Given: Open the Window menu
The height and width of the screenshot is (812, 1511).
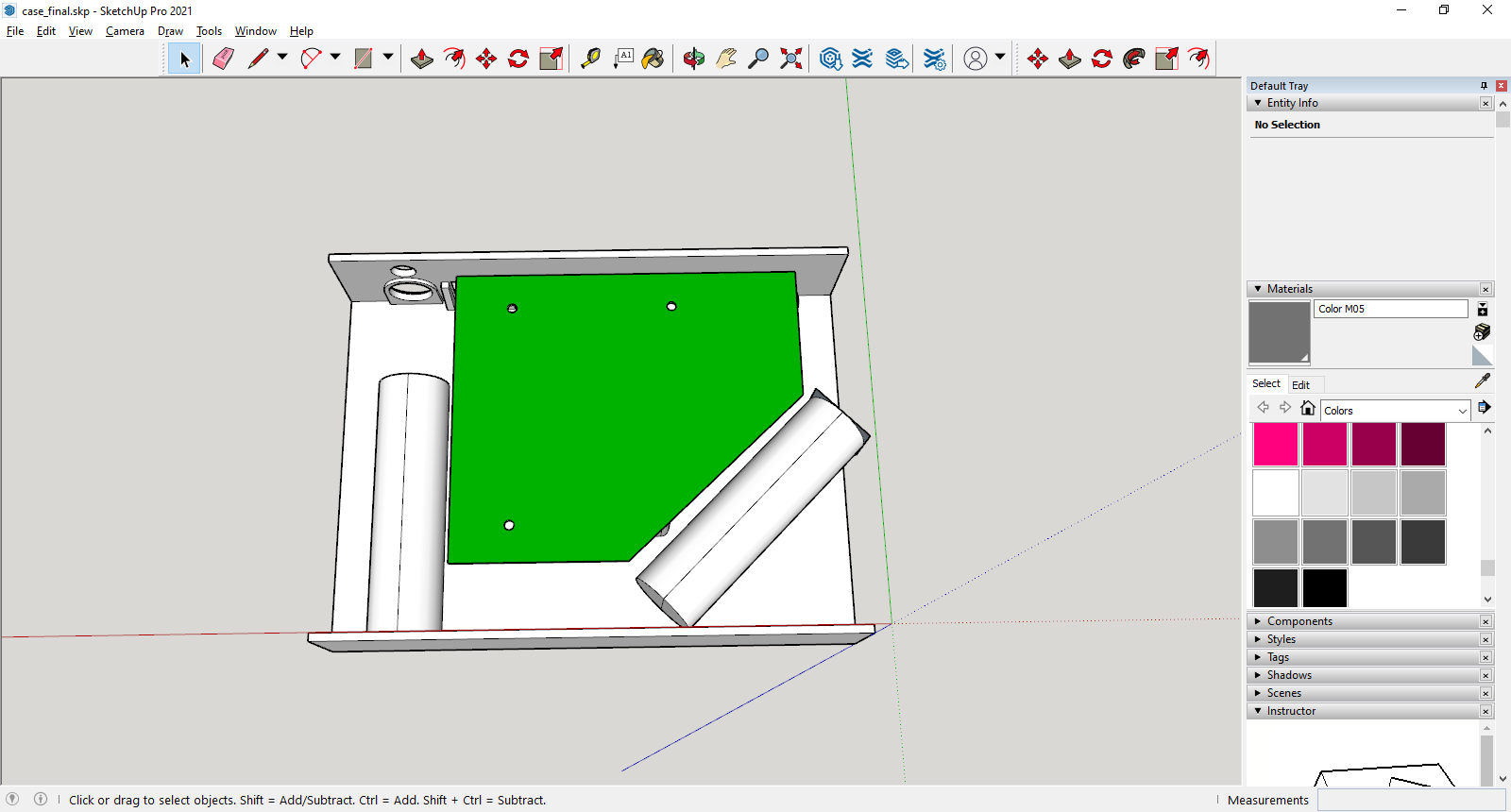Looking at the screenshot, I should click(255, 31).
